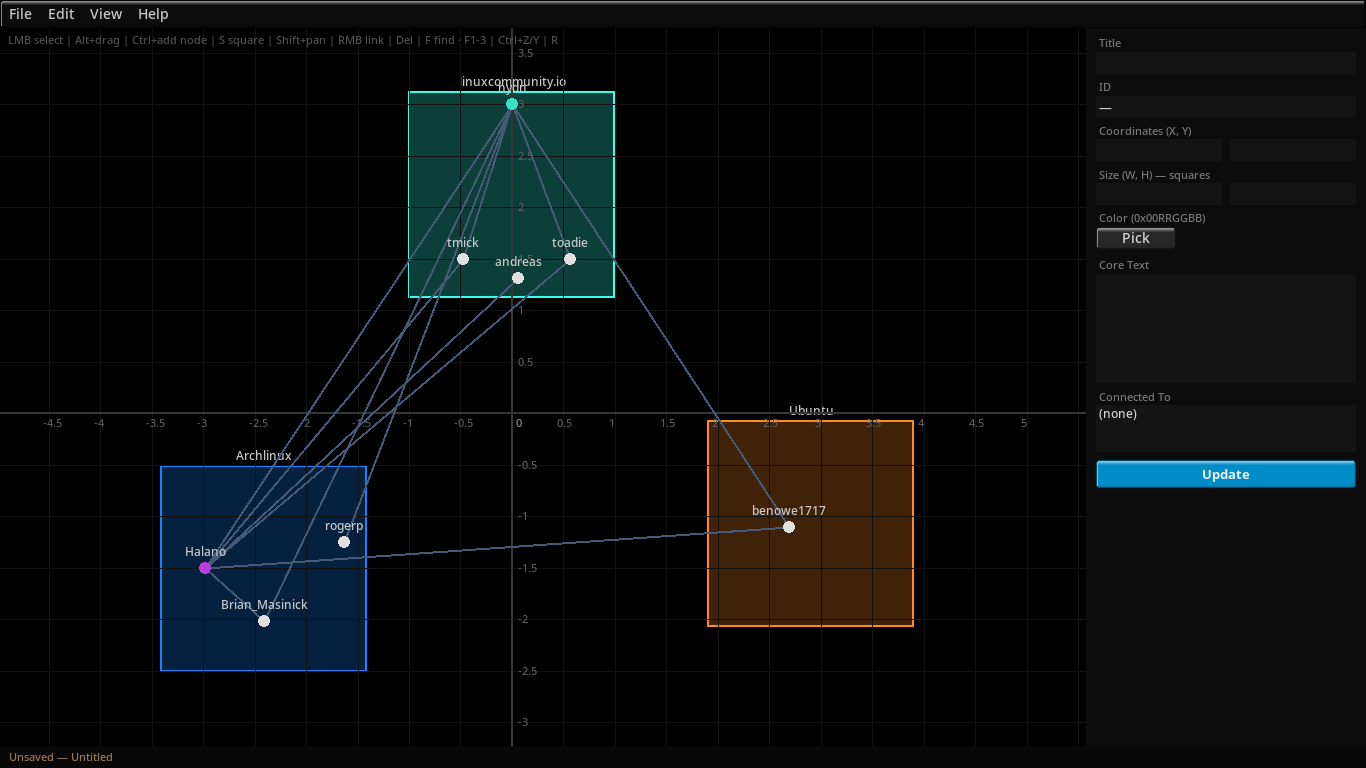Click the 'Connected To' label
The height and width of the screenshot is (768, 1366).
tap(1134, 397)
